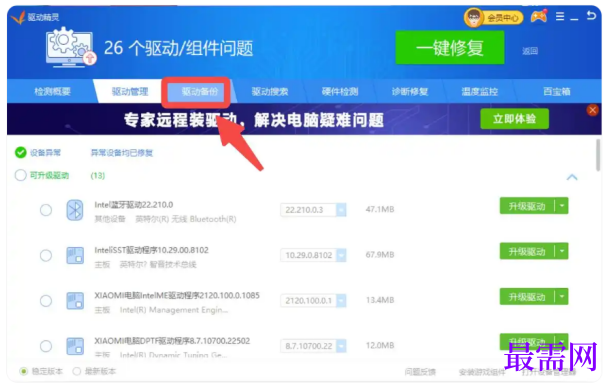Click the Intel Bluetooth driver icon
The image size is (616, 388).
(75, 210)
